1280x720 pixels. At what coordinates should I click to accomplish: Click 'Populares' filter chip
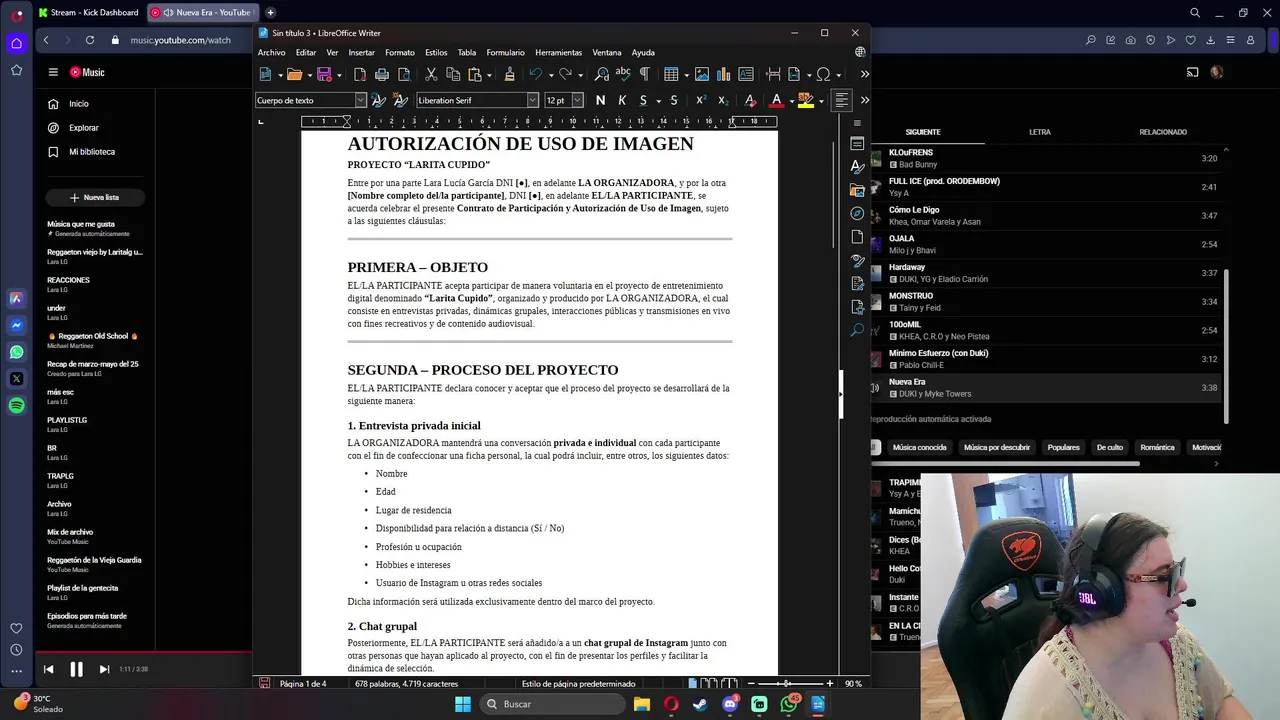click(1063, 447)
